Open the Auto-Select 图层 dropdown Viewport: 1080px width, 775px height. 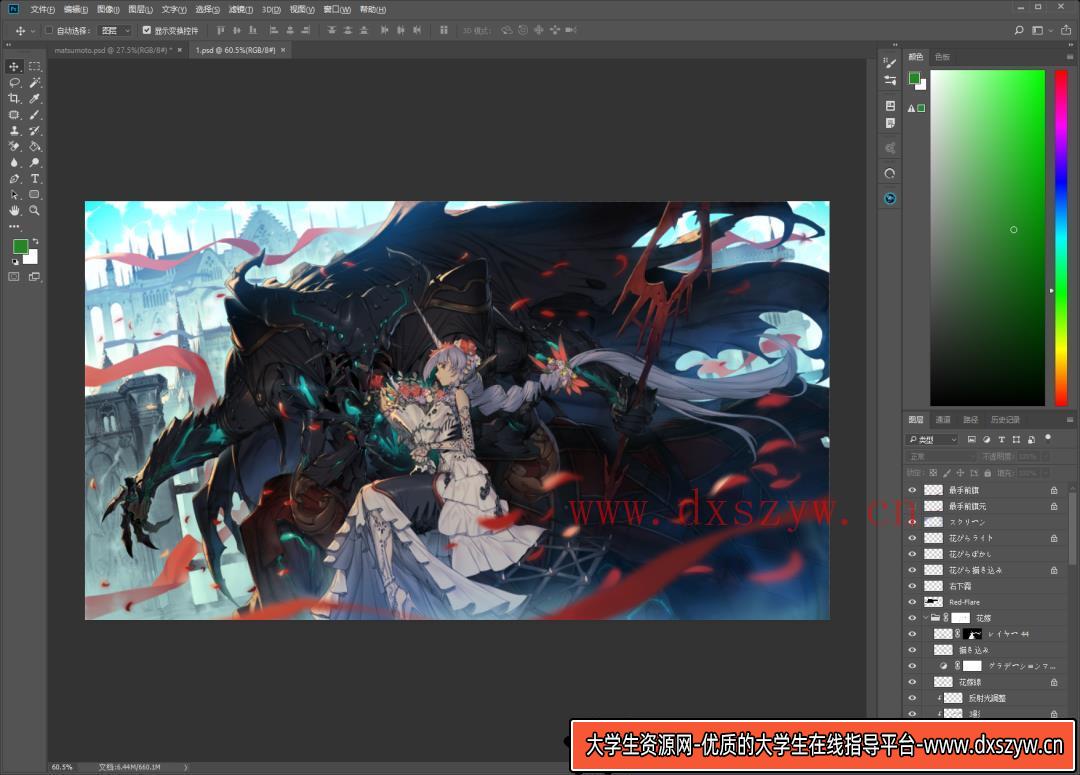(115, 30)
